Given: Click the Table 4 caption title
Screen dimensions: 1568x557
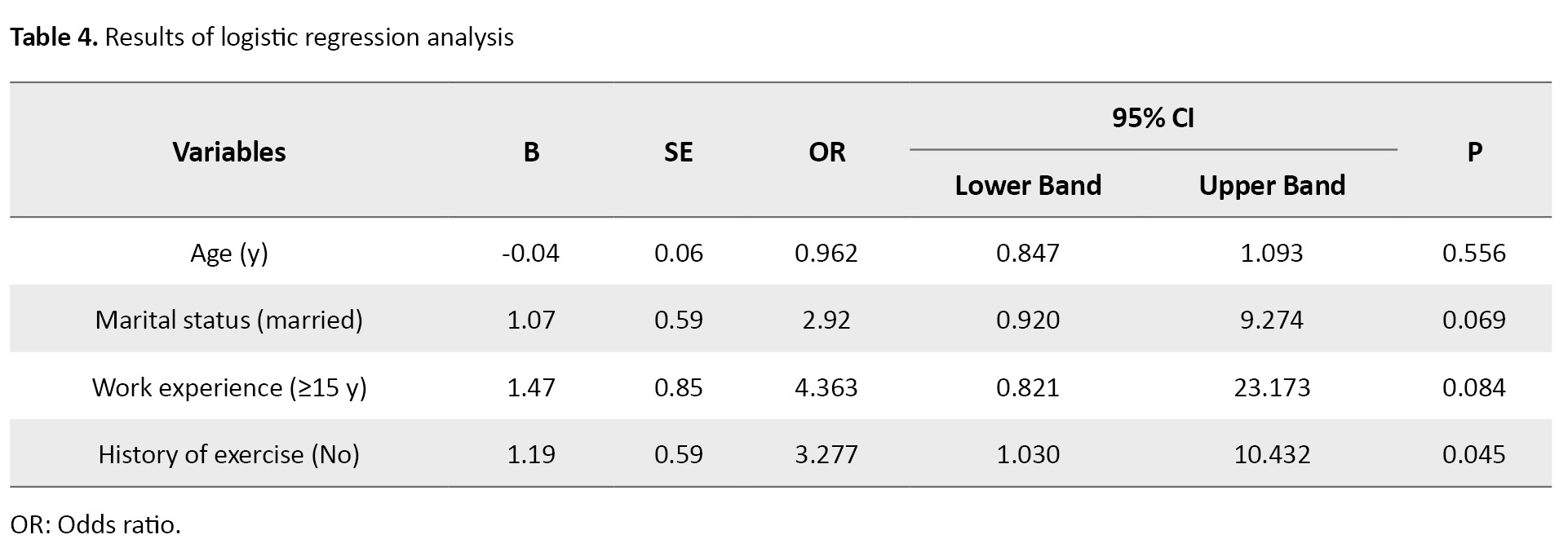Looking at the screenshot, I should (261, 38).
